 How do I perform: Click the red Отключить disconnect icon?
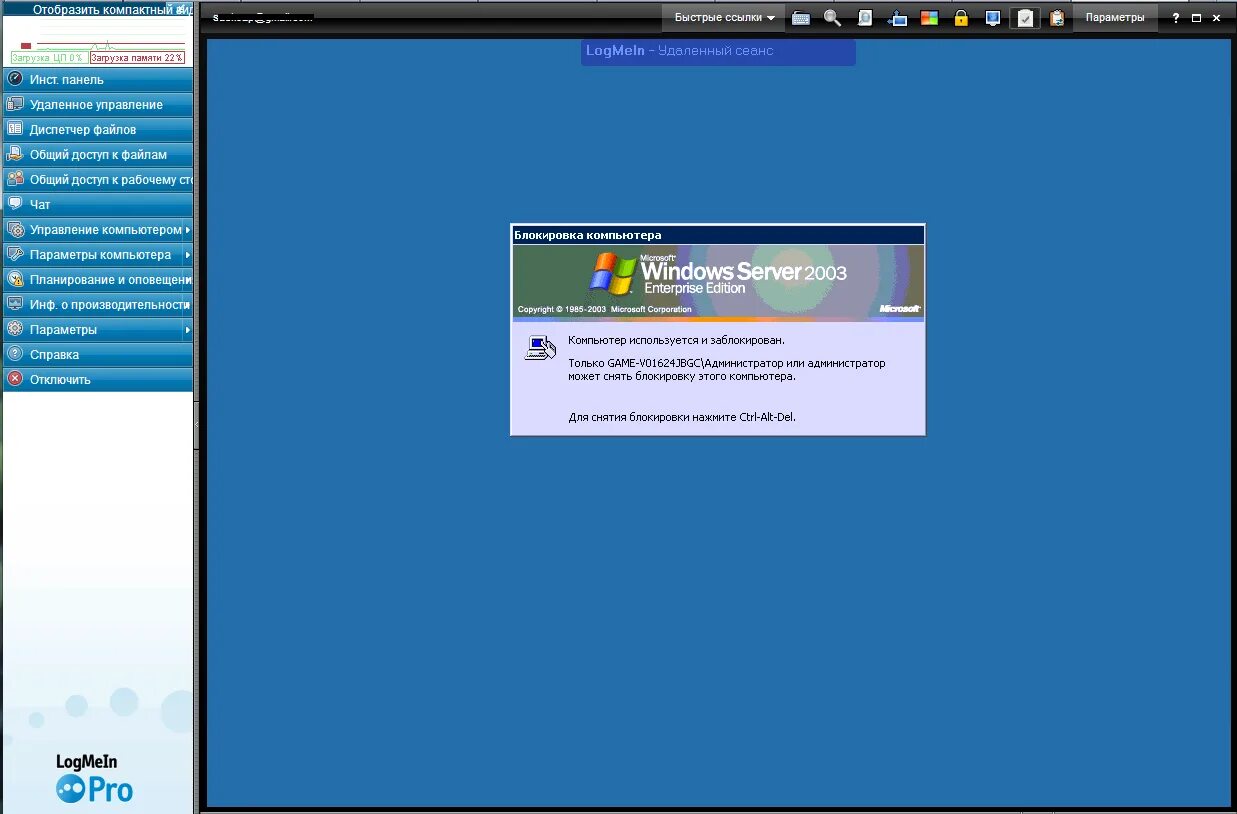point(15,379)
